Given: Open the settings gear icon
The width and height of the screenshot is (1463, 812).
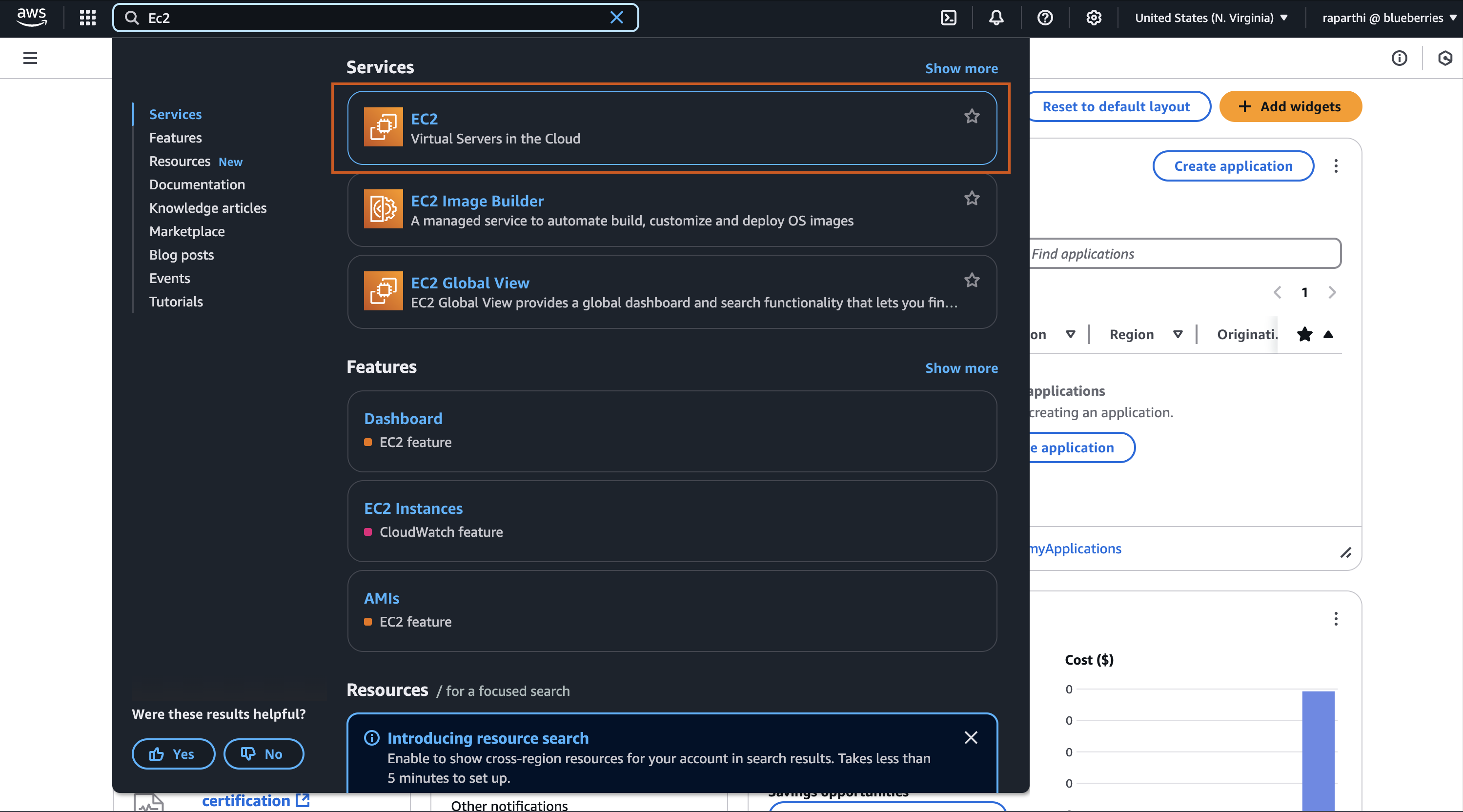Looking at the screenshot, I should pos(1094,18).
